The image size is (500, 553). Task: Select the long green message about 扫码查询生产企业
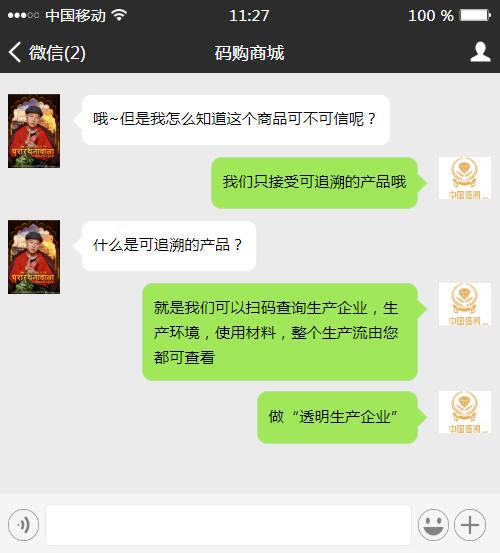pos(280,332)
